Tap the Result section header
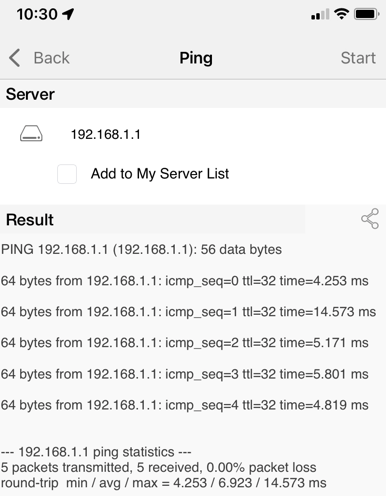This screenshot has width=386, height=496. click(30, 220)
